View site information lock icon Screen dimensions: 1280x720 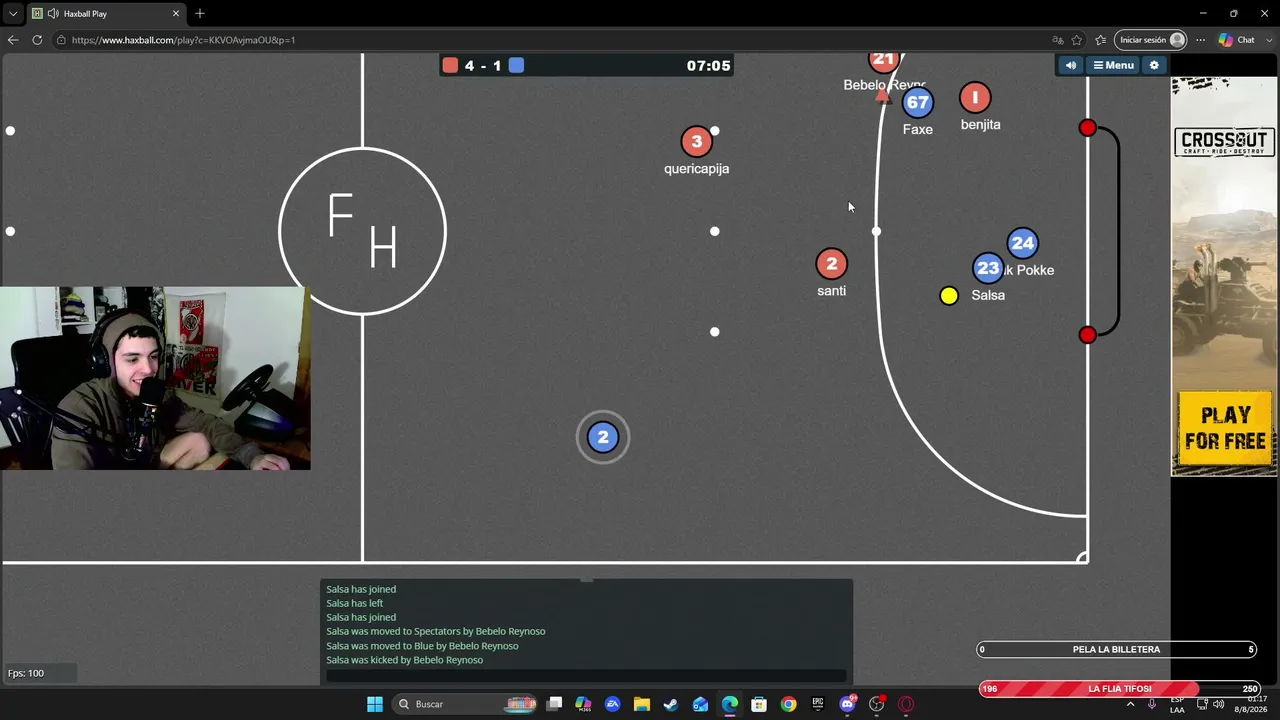click(61, 40)
